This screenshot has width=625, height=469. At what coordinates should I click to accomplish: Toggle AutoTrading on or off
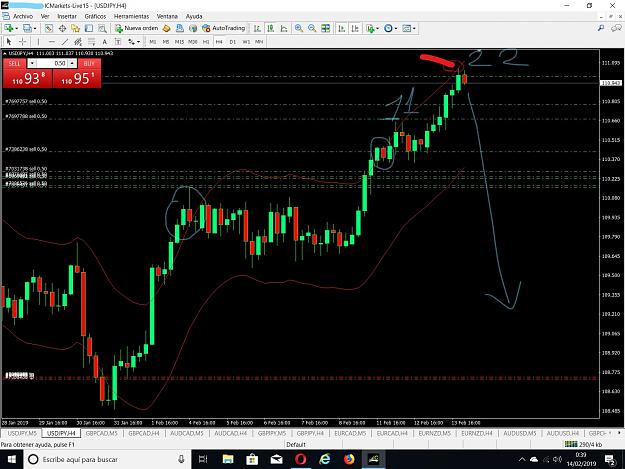pyautogui.click(x=224, y=28)
